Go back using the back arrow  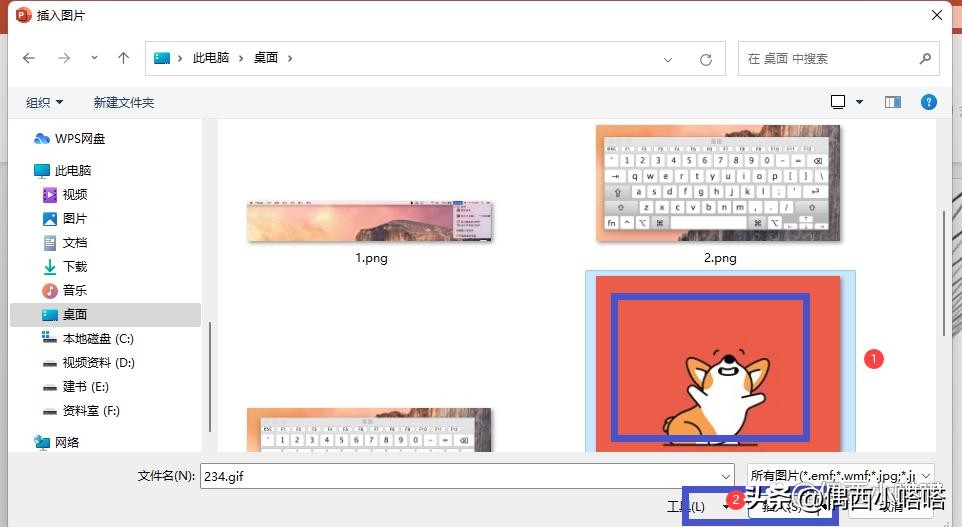[29, 58]
